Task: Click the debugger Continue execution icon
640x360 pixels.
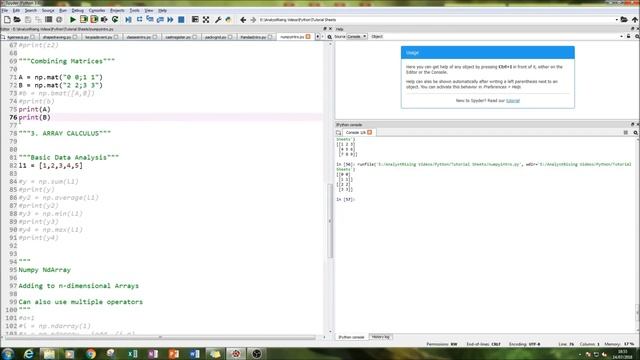Action: coord(170,20)
